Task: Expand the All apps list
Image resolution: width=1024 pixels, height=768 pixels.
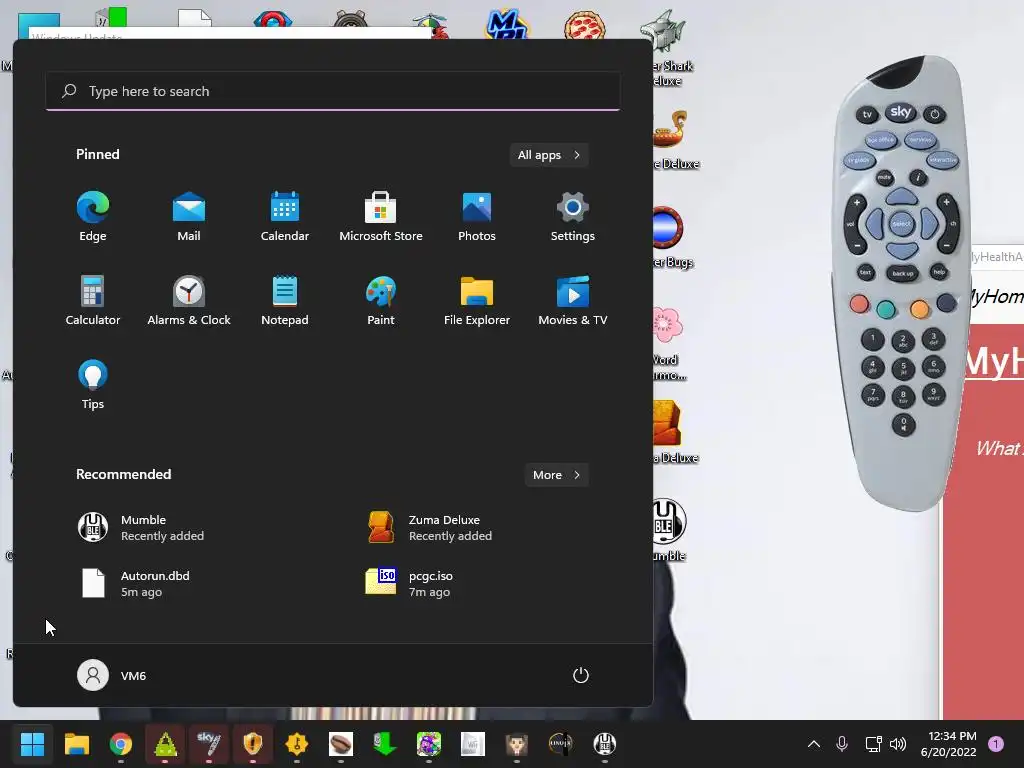Action: point(549,155)
